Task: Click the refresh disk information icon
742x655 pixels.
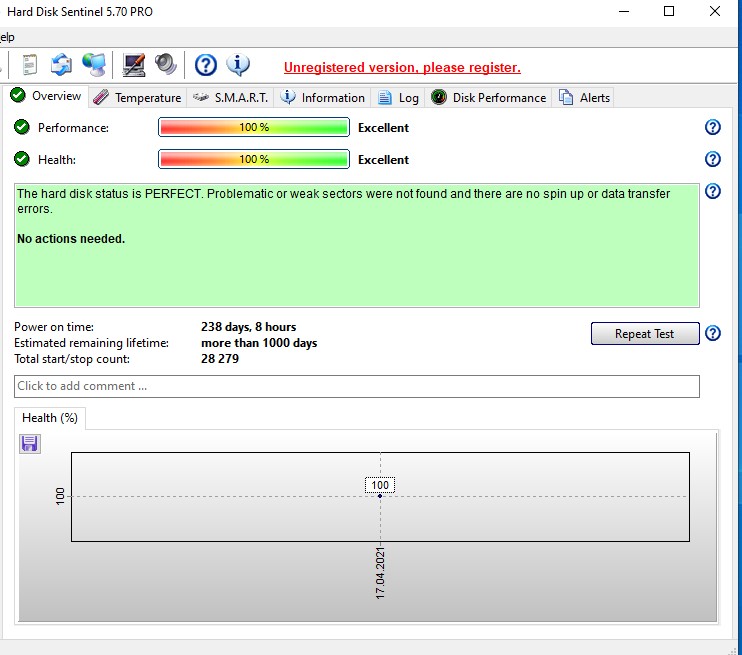Action: 61,64
